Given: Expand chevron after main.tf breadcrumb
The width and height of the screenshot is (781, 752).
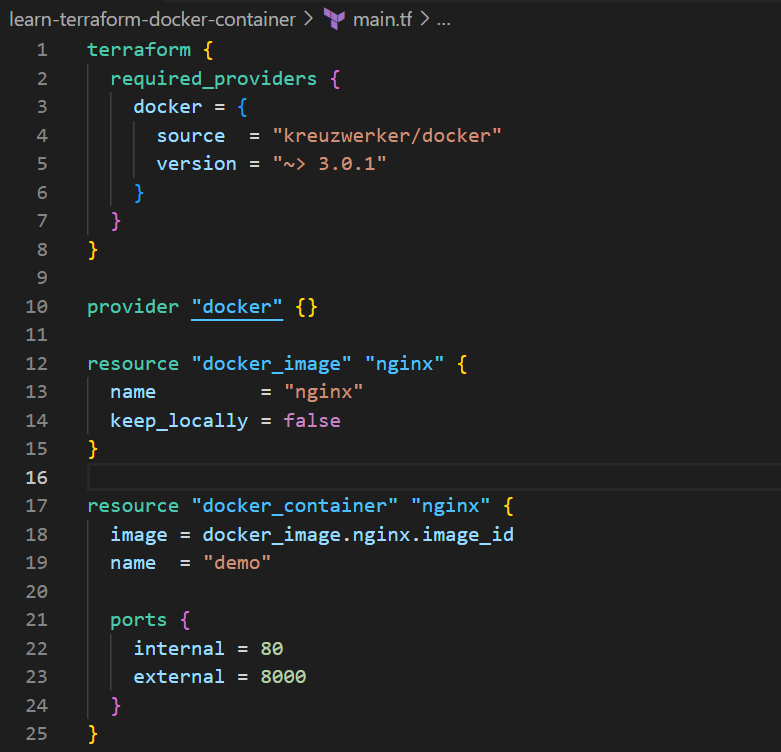Looking at the screenshot, I should [x=424, y=19].
